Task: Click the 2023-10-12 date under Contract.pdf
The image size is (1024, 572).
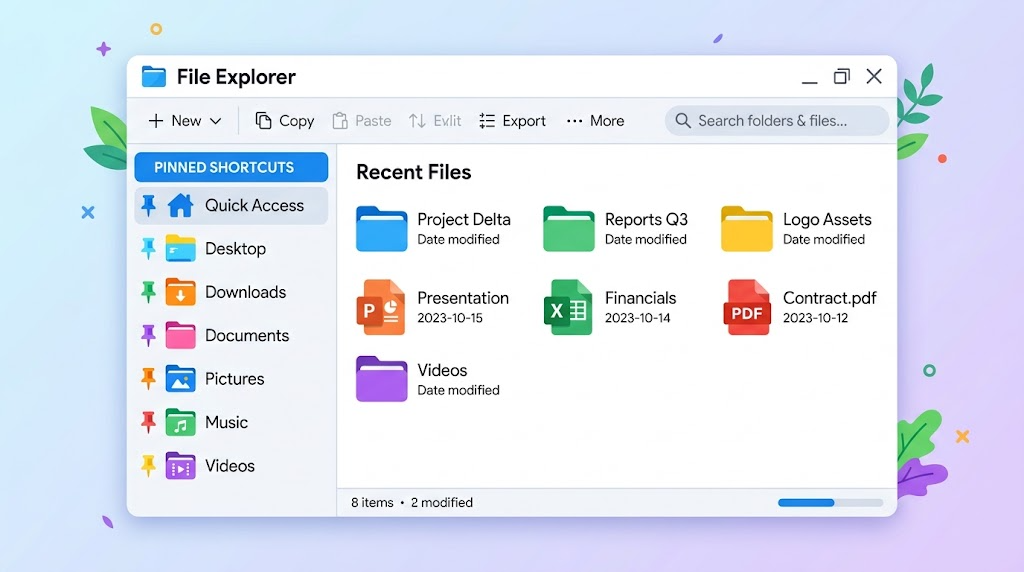Action: tap(816, 318)
